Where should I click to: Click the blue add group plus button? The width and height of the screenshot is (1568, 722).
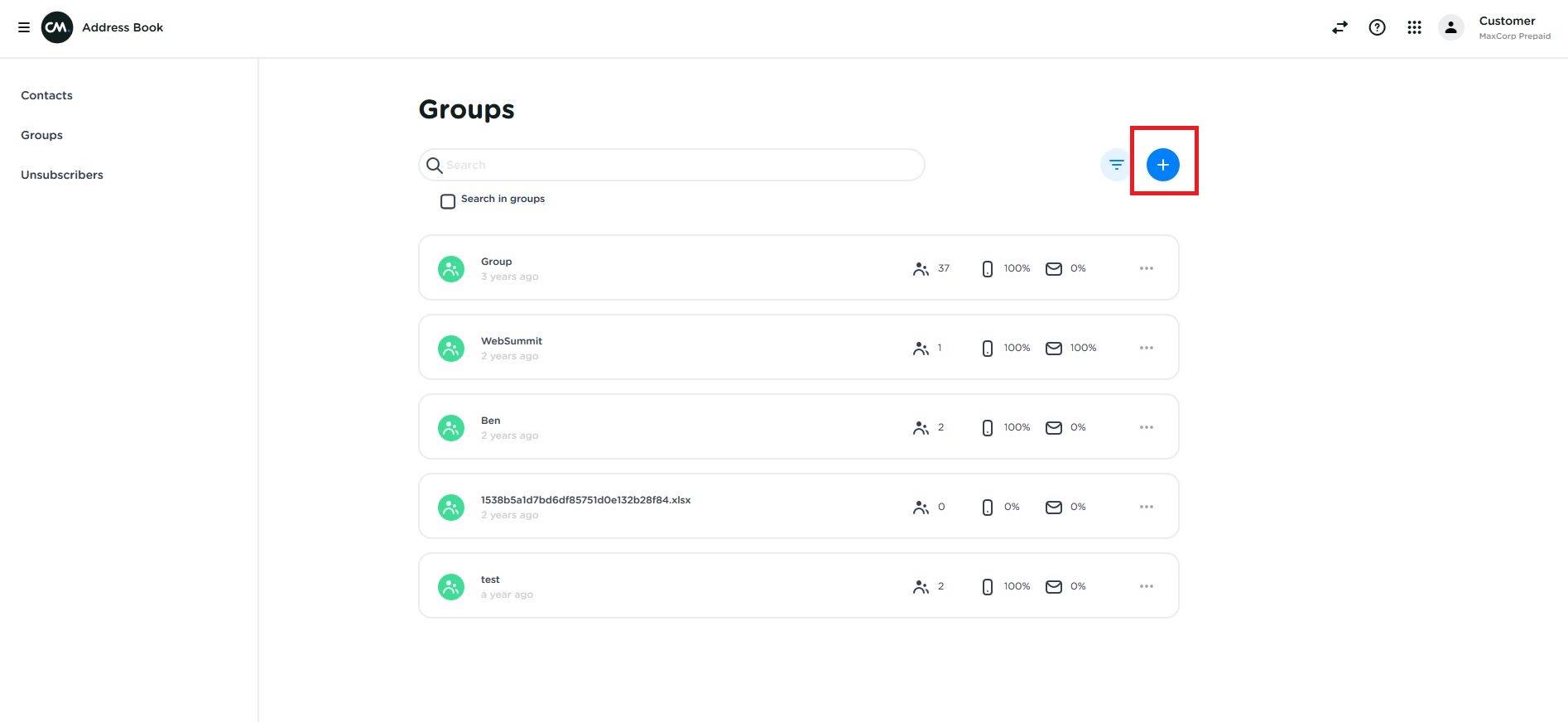1162,165
